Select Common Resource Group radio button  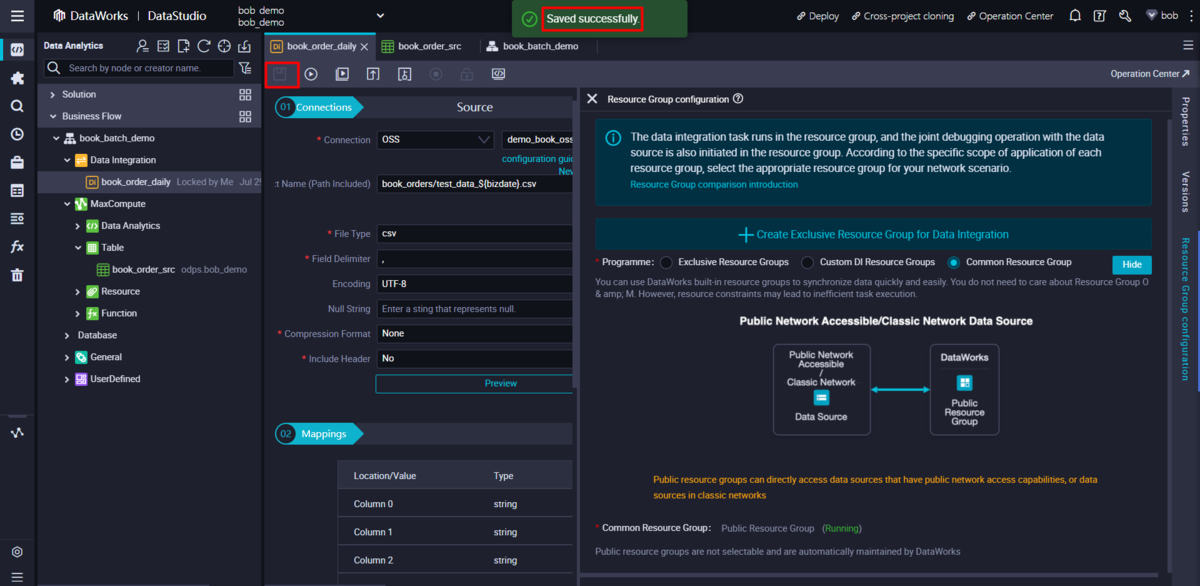coord(954,262)
